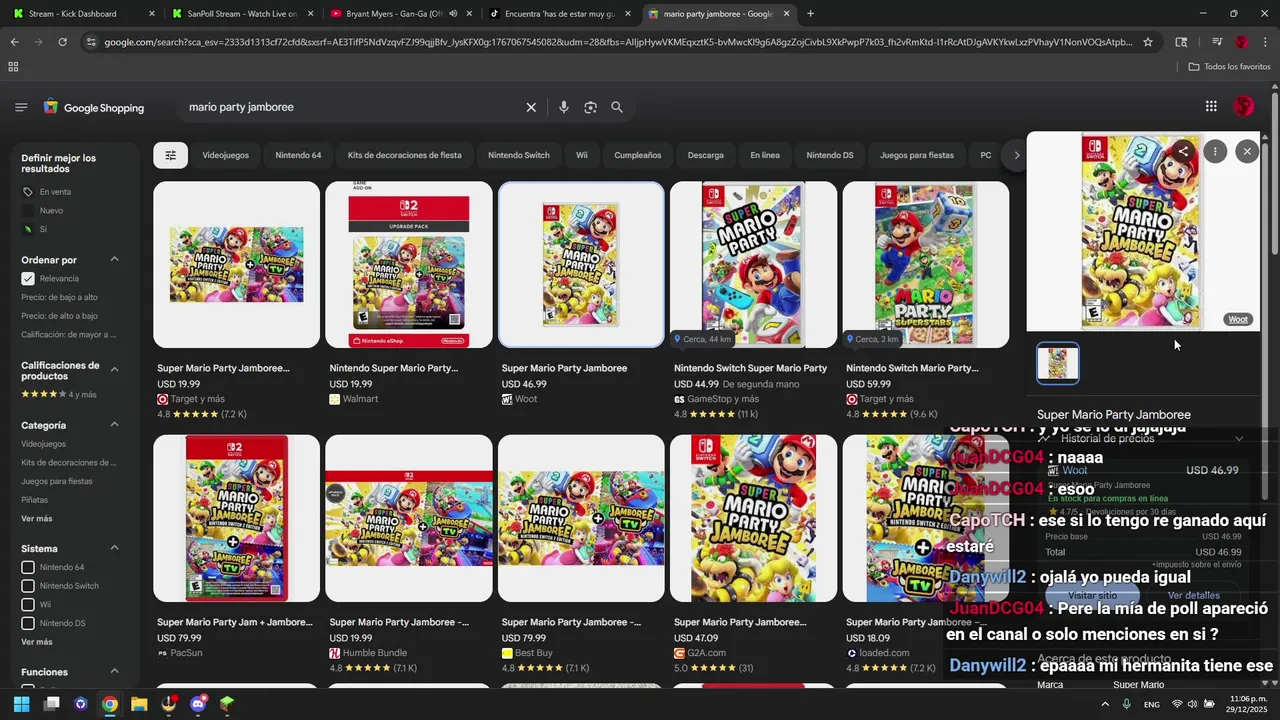This screenshot has height=720, width=1280.
Task: Select product image thumbnail in detail panel
Action: pyautogui.click(x=1058, y=364)
